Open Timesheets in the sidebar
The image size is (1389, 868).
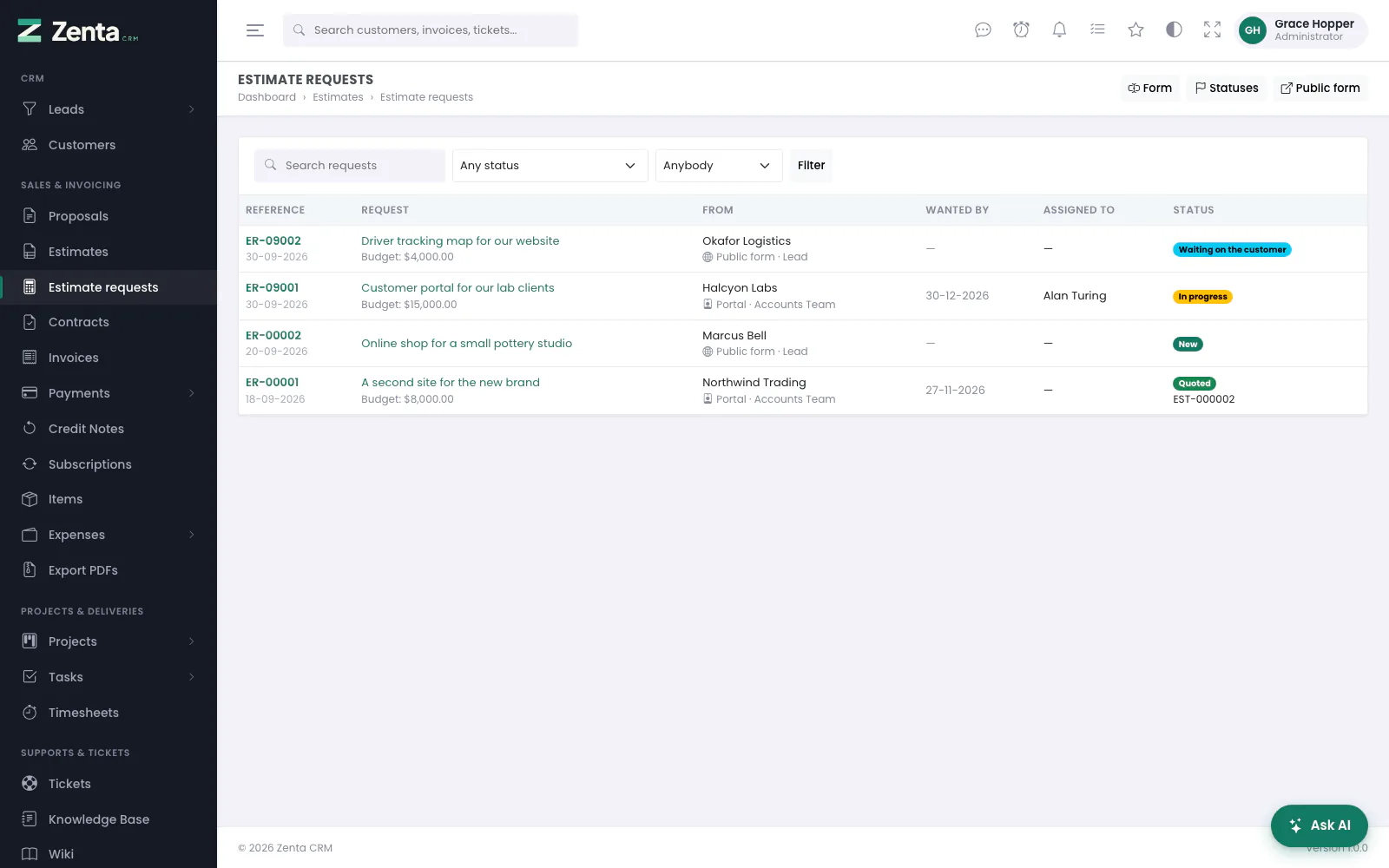(109, 713)
